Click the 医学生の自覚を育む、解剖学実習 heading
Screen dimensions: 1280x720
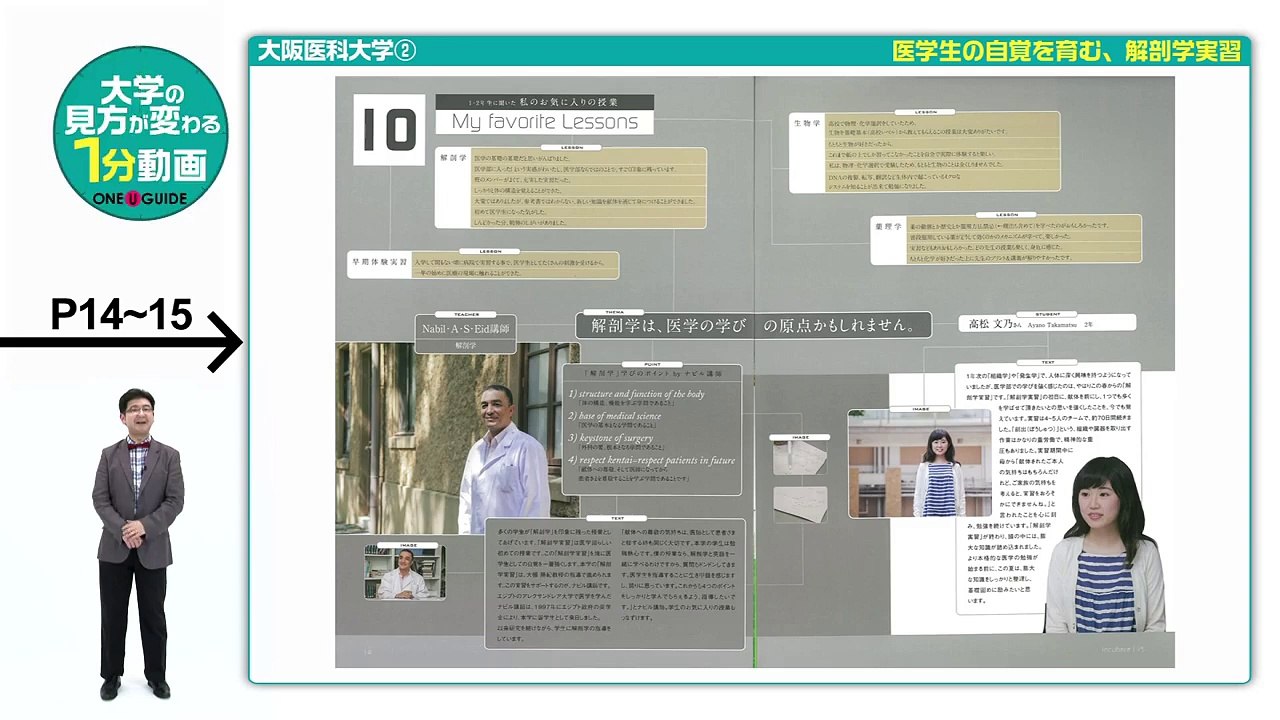(1066, 51)
